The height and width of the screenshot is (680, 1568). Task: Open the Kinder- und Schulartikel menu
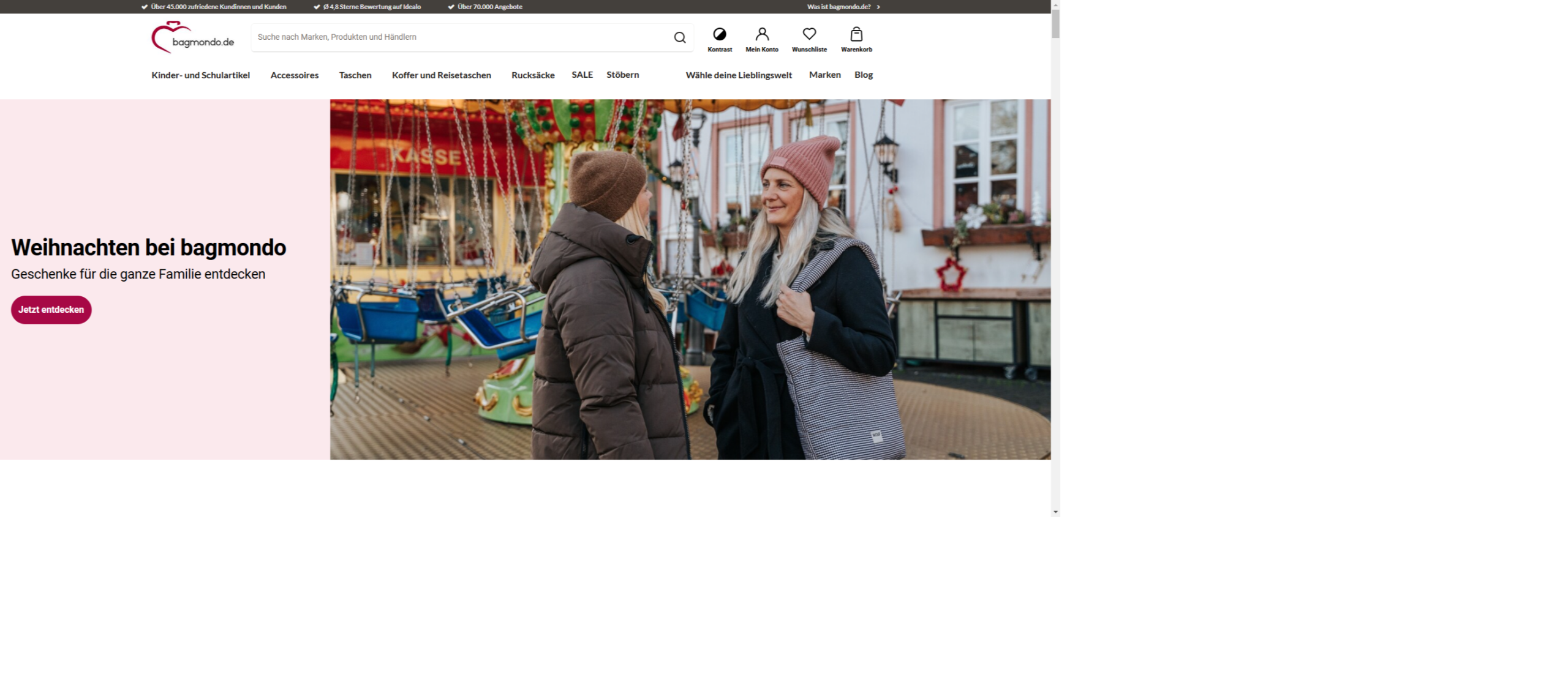pos(200,75)
